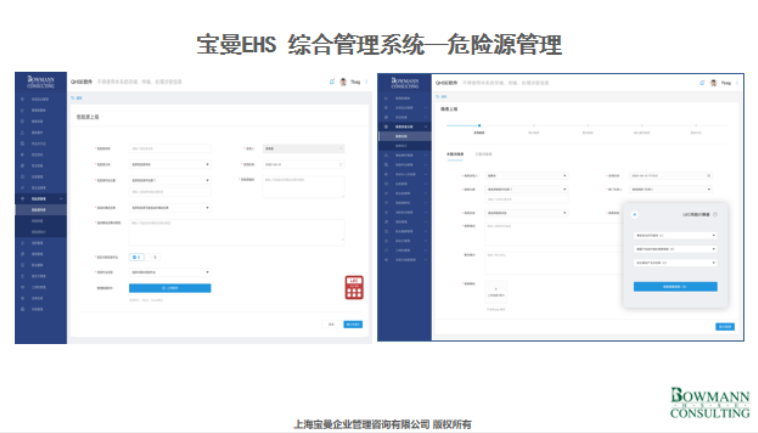758x433 pixels.
Task: Open the first dropdown in the LEC popup
Action: 675,235
